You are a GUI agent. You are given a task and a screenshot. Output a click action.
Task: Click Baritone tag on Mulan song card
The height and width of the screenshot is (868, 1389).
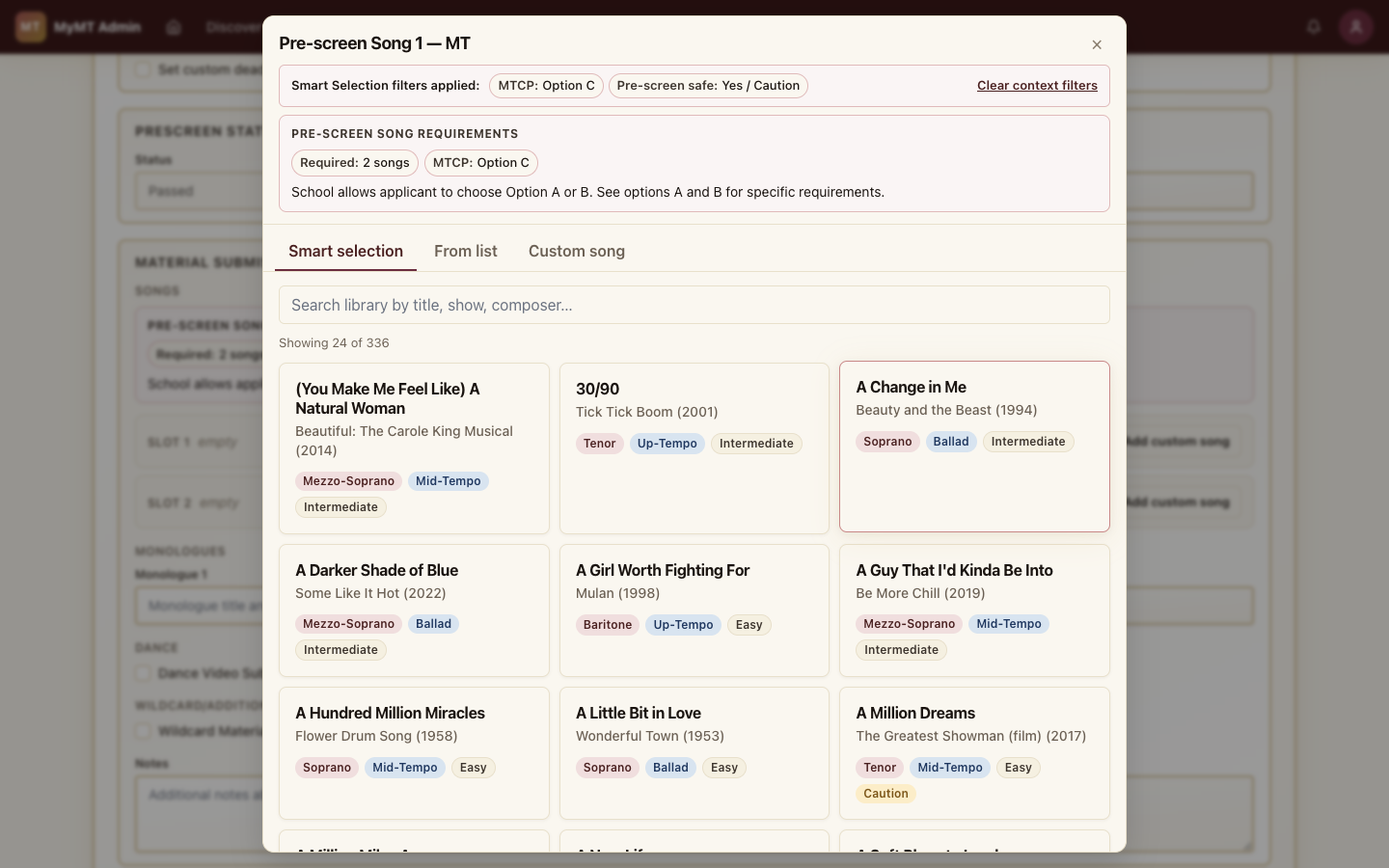point(608,625)
